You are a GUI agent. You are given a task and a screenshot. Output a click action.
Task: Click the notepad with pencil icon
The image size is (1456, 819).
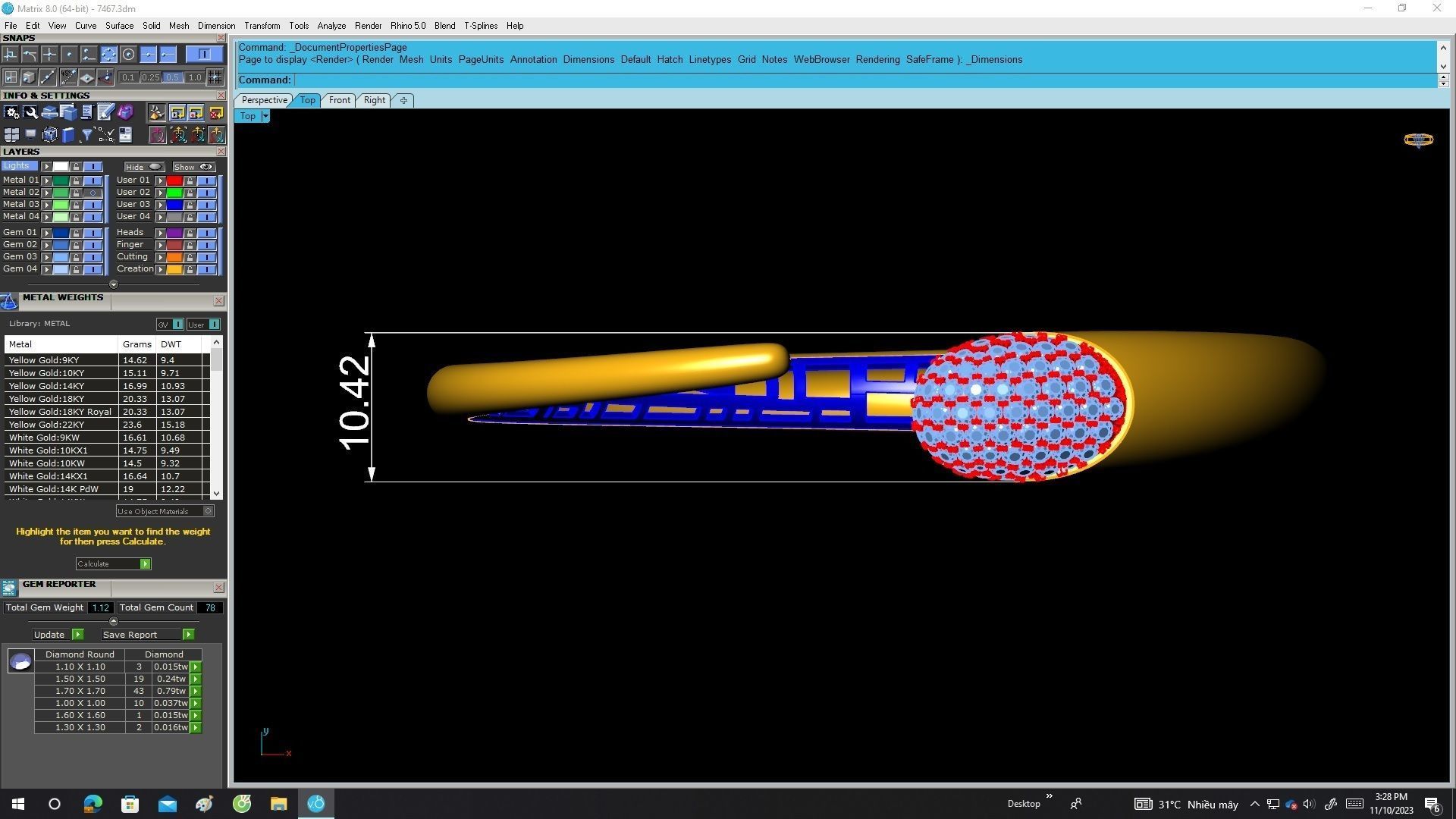(x=105, y=113)
